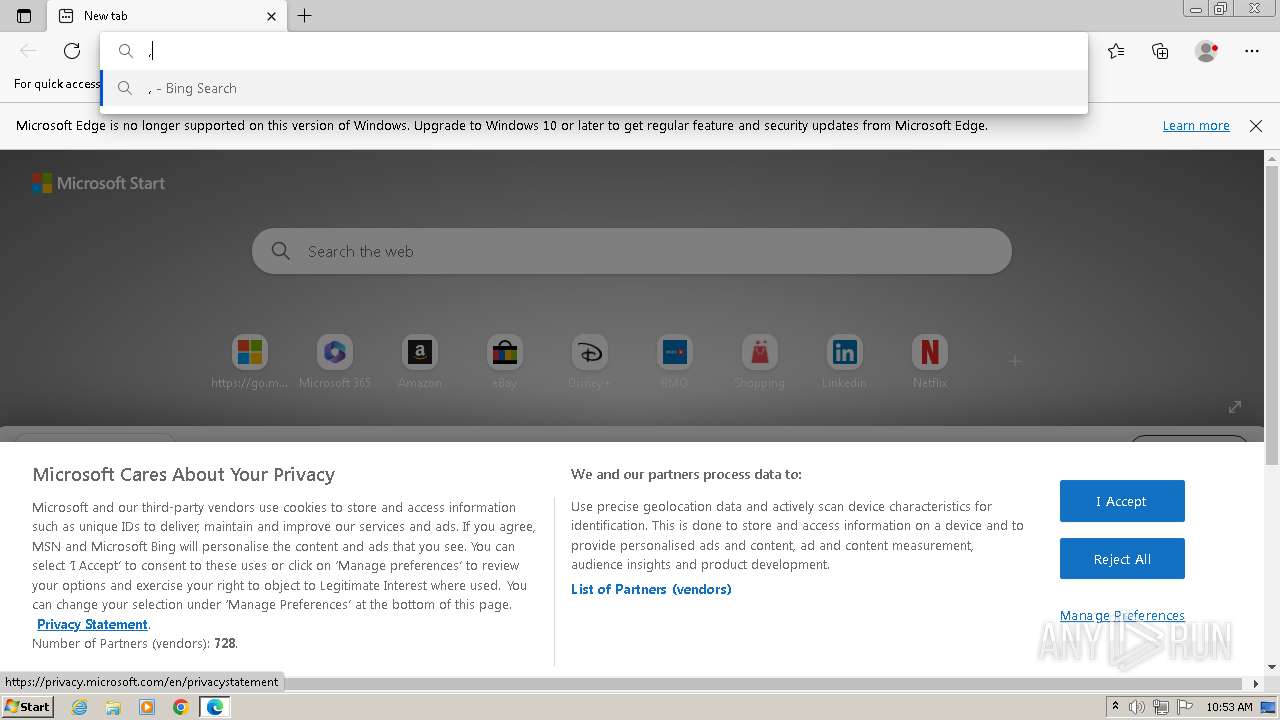1280x720 pixels.
Task: Open the Windows Start button
Action: (x=27, y=707)
